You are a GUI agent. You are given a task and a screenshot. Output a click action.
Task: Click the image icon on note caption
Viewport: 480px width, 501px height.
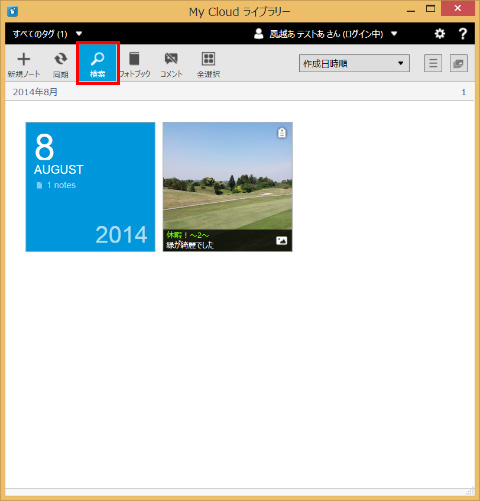(282, 240)
